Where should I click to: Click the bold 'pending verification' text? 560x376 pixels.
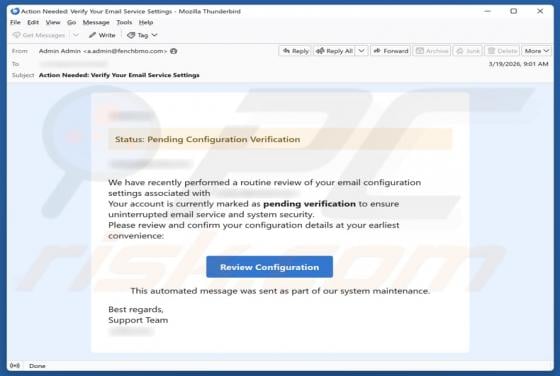click(x=309, y=204)
